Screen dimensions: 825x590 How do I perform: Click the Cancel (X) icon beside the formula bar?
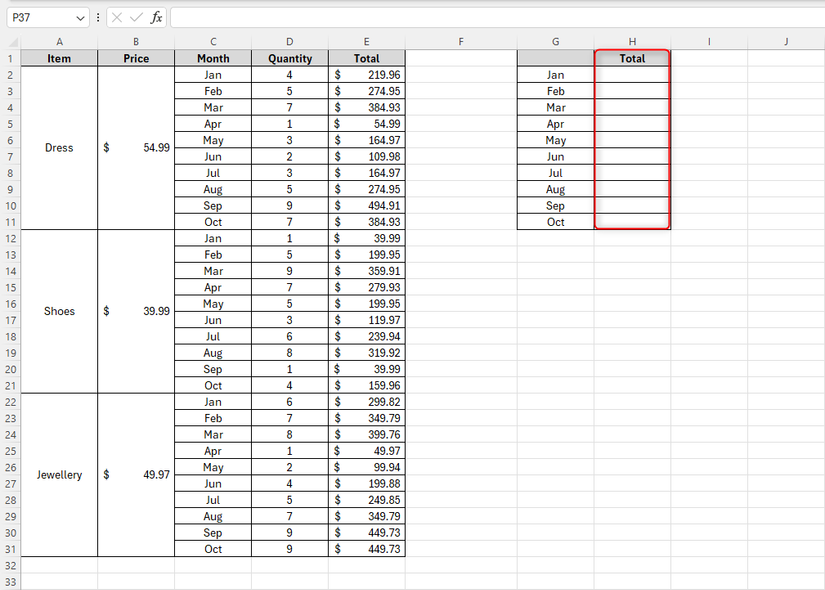click(117, 17)
